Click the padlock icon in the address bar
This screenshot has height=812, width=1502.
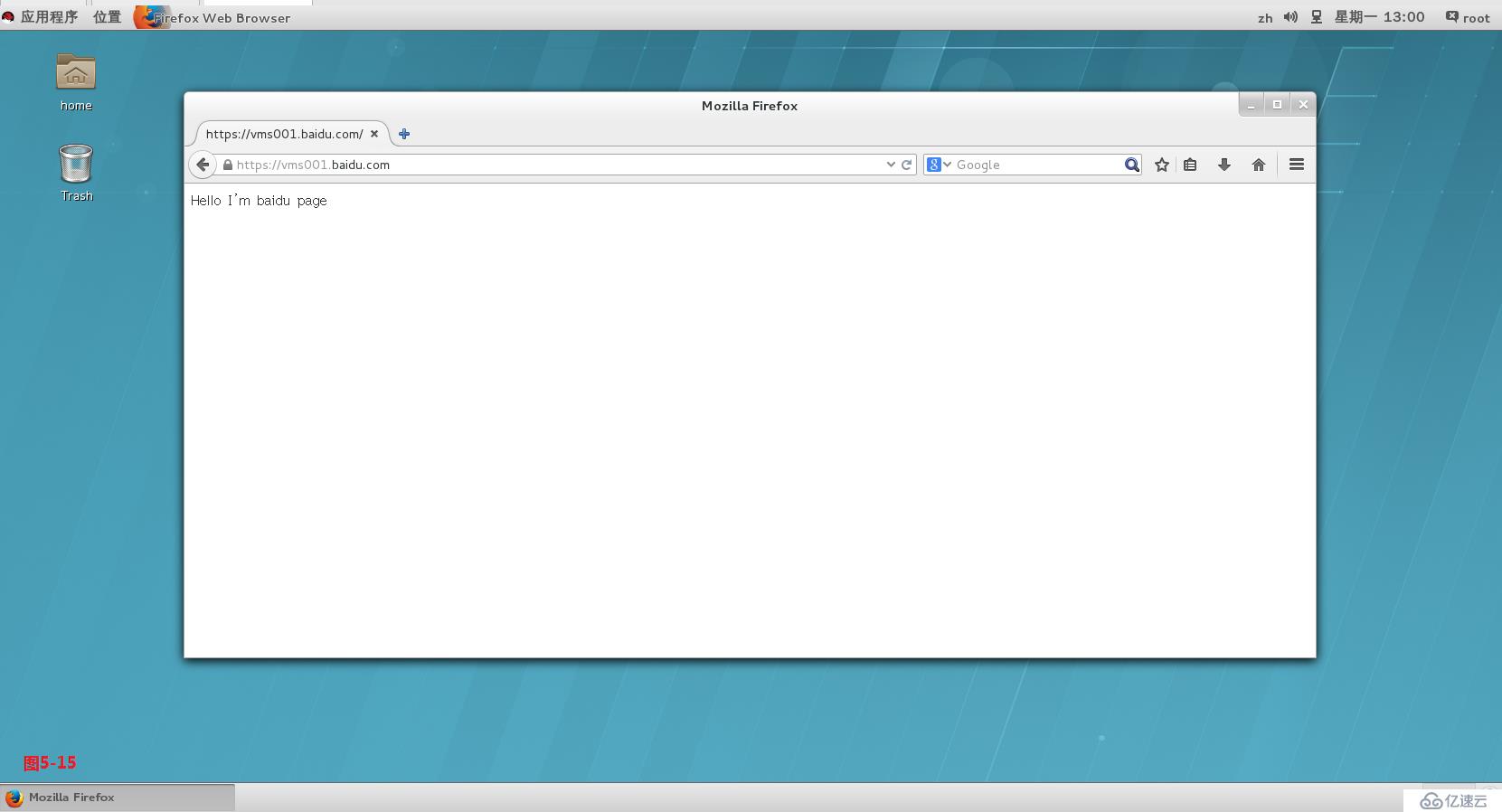(228, 165)
